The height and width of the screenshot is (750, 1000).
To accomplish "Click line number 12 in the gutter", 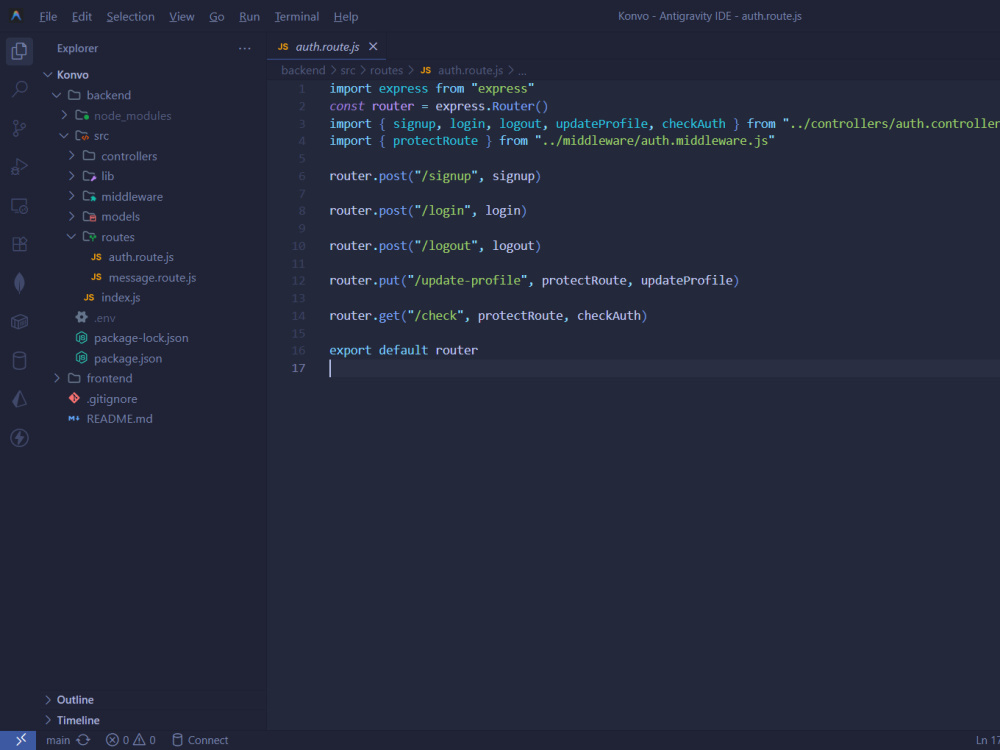I will coord(298,281).
